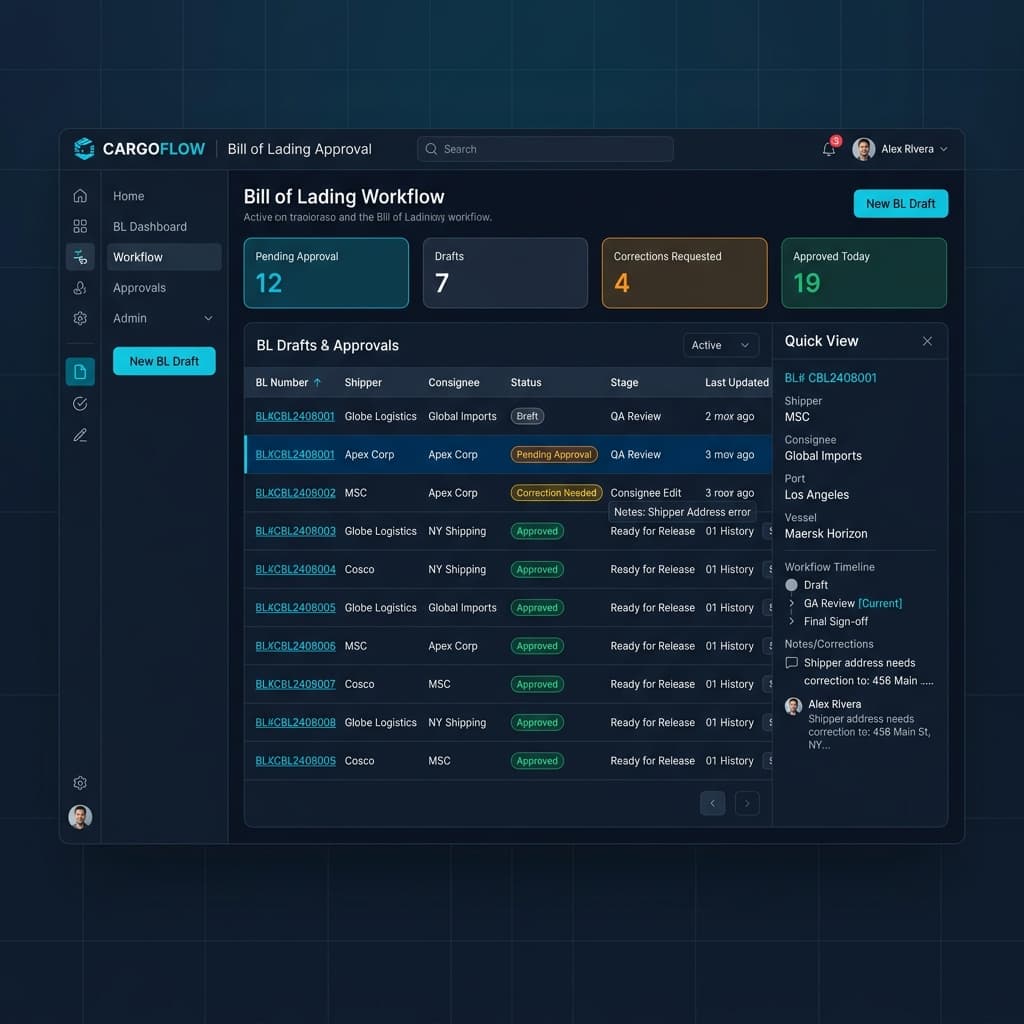Screen dimensions: 1024x1024
Task: Select the Corrections Requested 4 card
Action: [684, 273]
